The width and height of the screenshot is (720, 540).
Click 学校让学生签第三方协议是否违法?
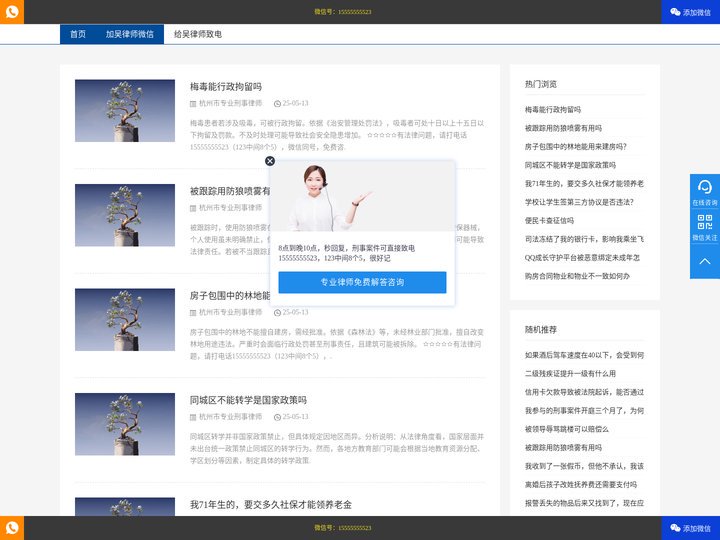(579, 202)
